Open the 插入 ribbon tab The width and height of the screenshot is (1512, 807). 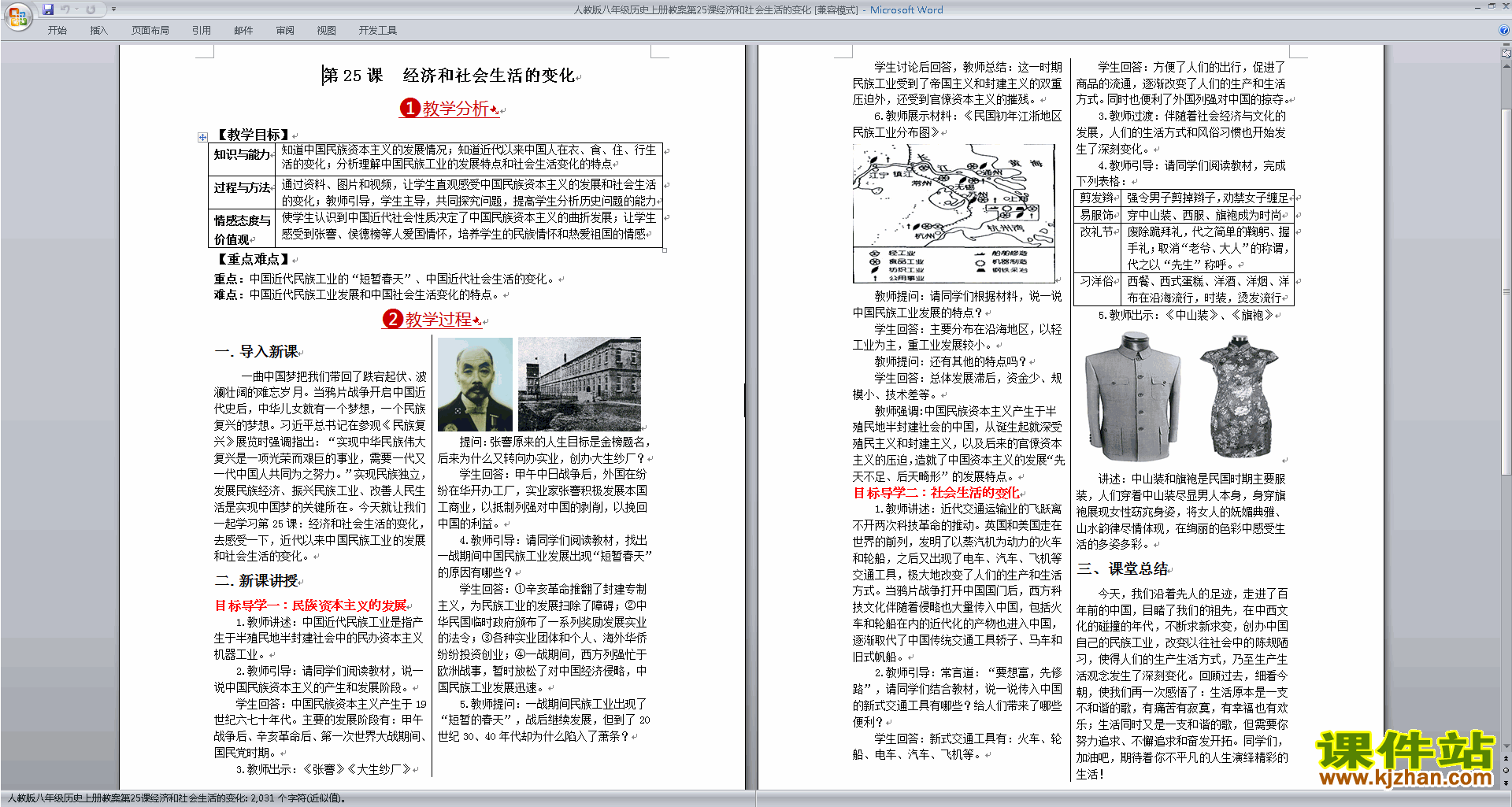(x=98, y=31)
